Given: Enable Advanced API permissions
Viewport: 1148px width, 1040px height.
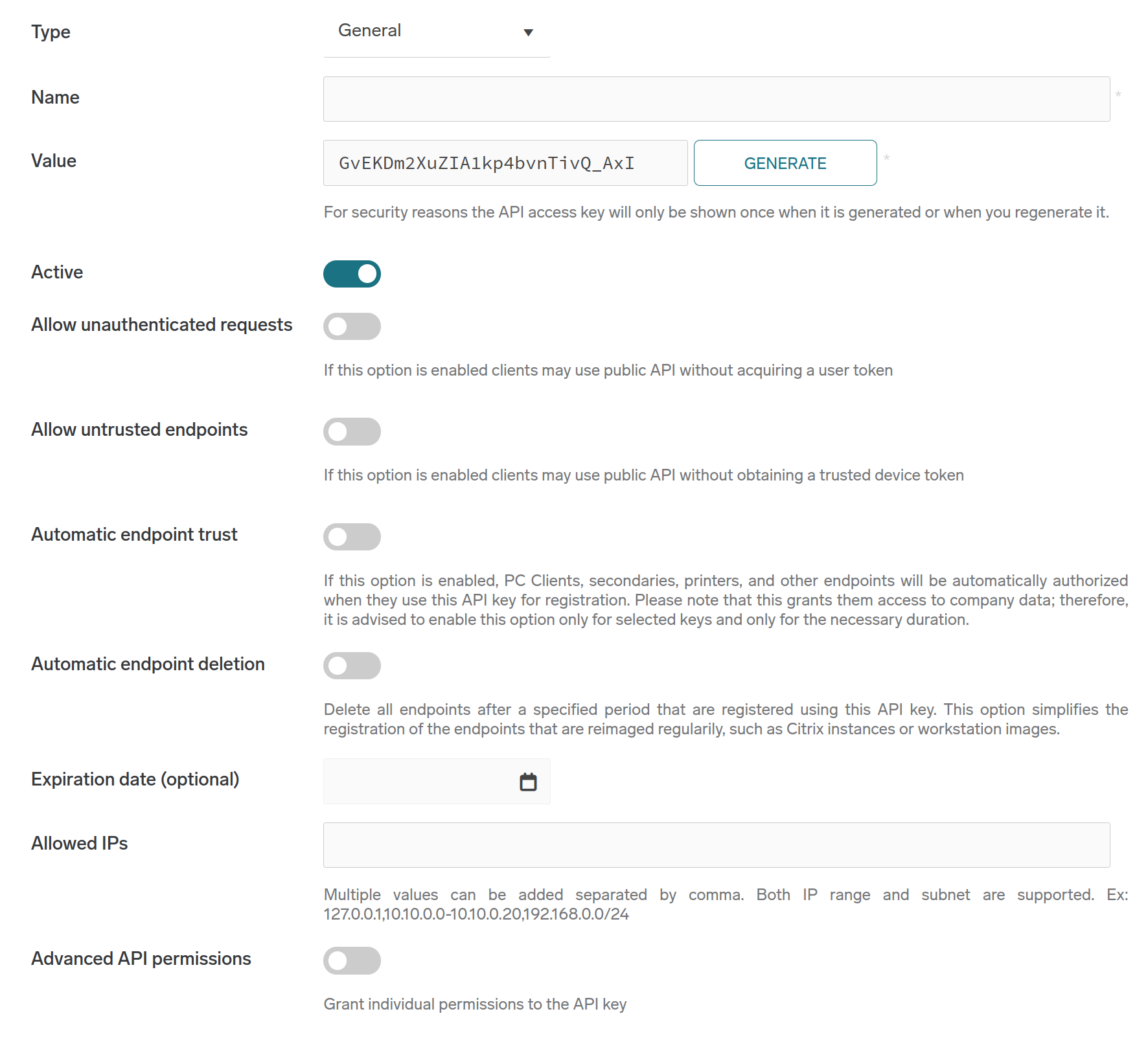Looking at the screenshot, I should pyautogui.click(x=352, y=961).
